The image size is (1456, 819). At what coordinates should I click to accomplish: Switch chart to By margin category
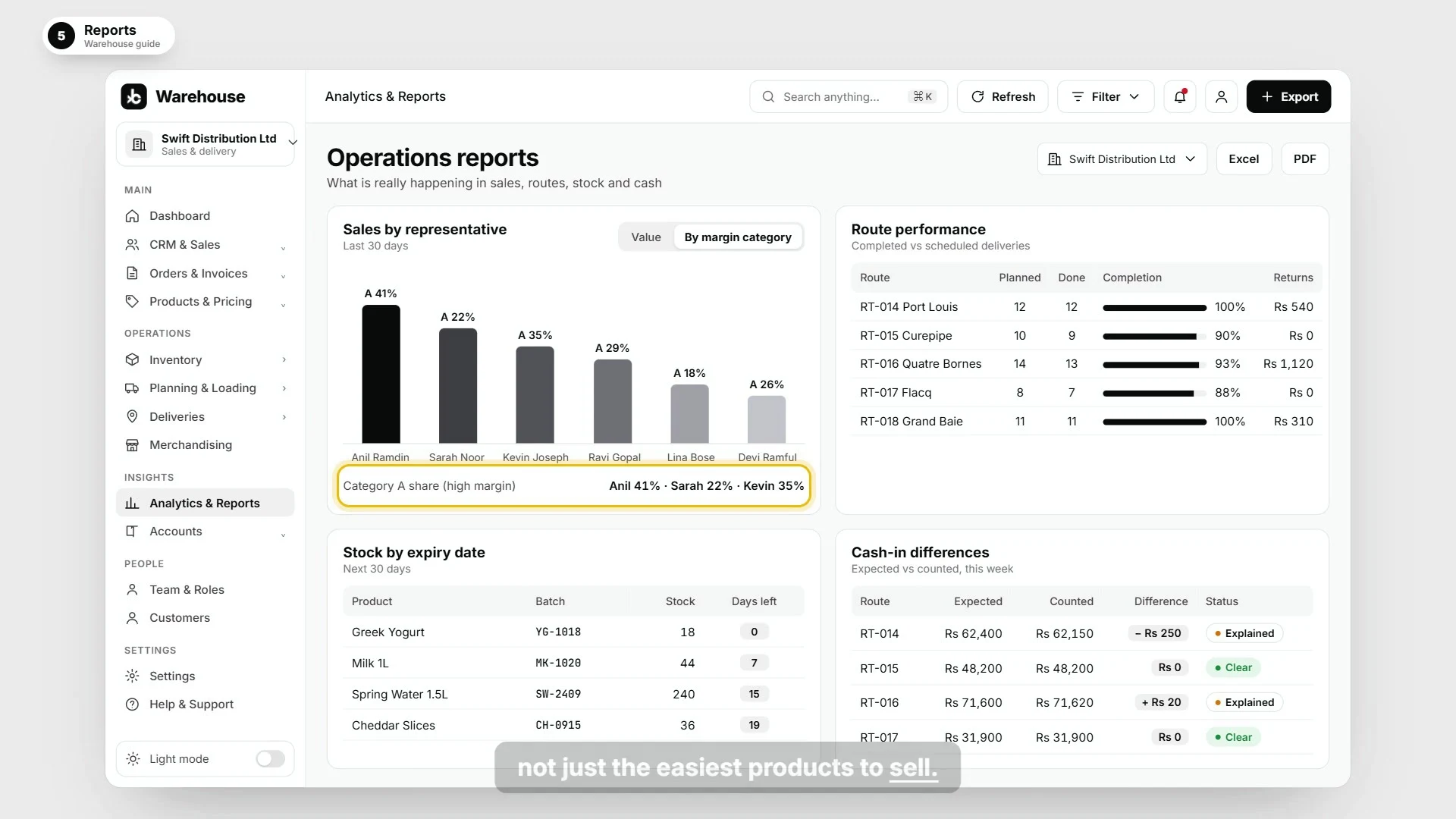tap(737, 237)
